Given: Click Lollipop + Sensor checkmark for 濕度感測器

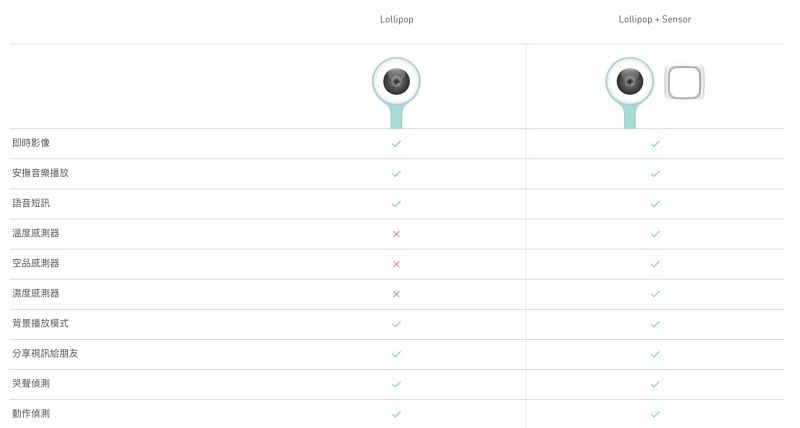Looking at the screenshot, I should pos(655,293).
